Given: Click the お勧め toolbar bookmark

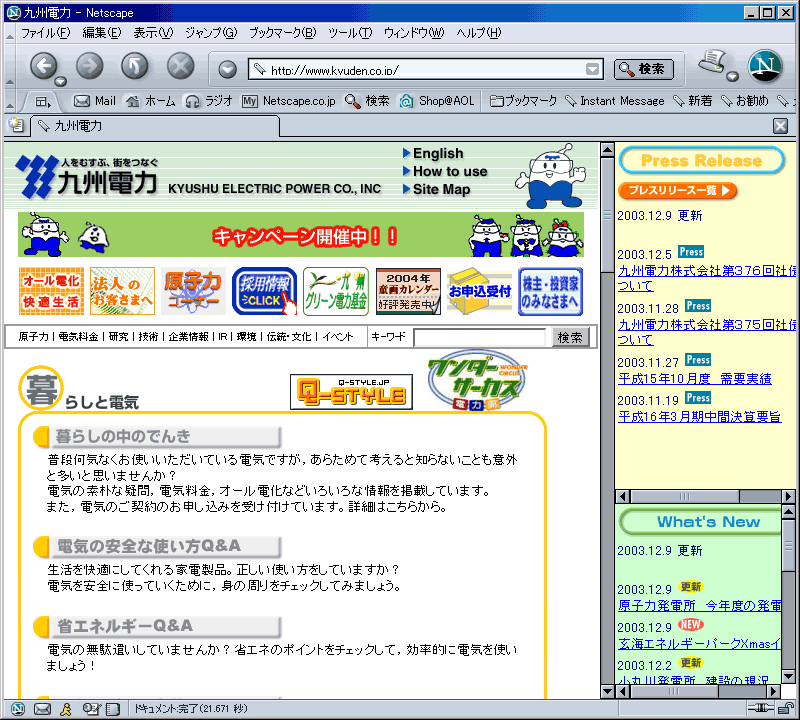Looking at the screenshot, I should [744, 101].
